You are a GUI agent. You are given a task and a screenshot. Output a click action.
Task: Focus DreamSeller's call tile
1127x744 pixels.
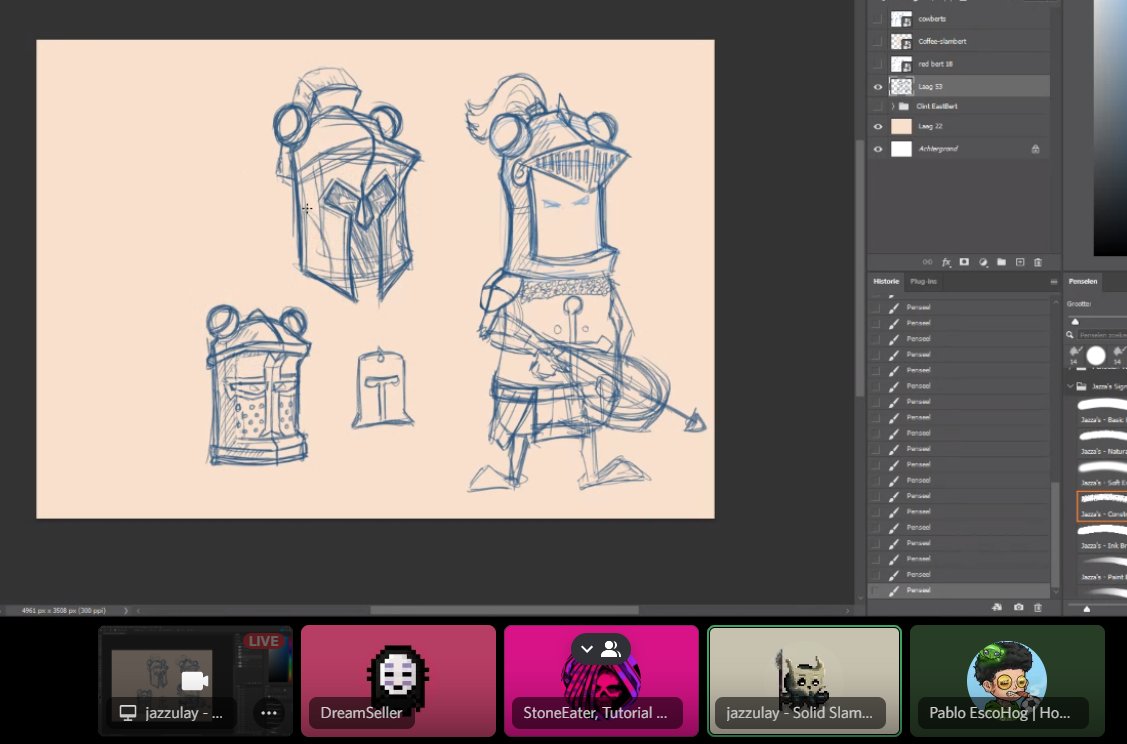(398, 681)
